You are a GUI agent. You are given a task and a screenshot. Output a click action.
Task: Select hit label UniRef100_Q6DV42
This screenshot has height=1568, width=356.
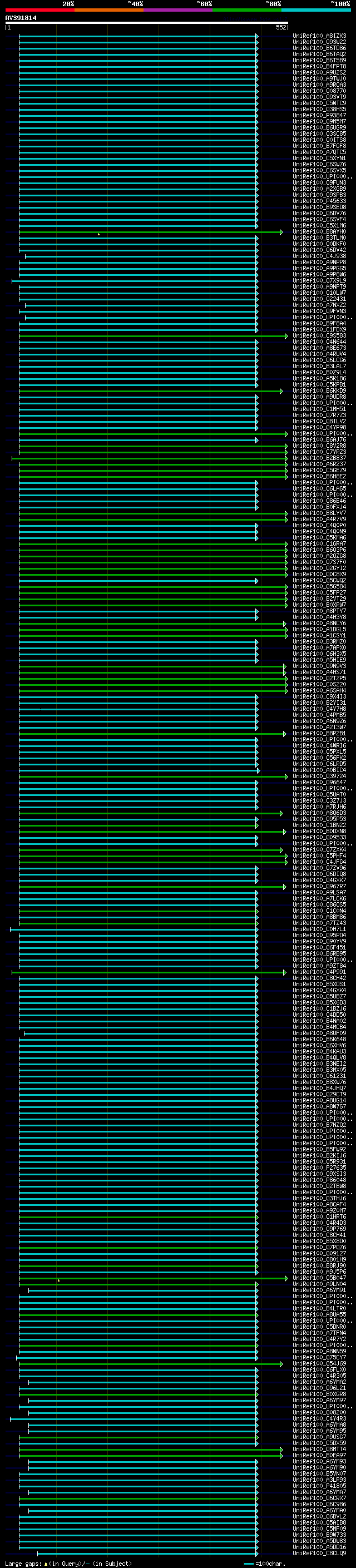(x=319, y=250)
